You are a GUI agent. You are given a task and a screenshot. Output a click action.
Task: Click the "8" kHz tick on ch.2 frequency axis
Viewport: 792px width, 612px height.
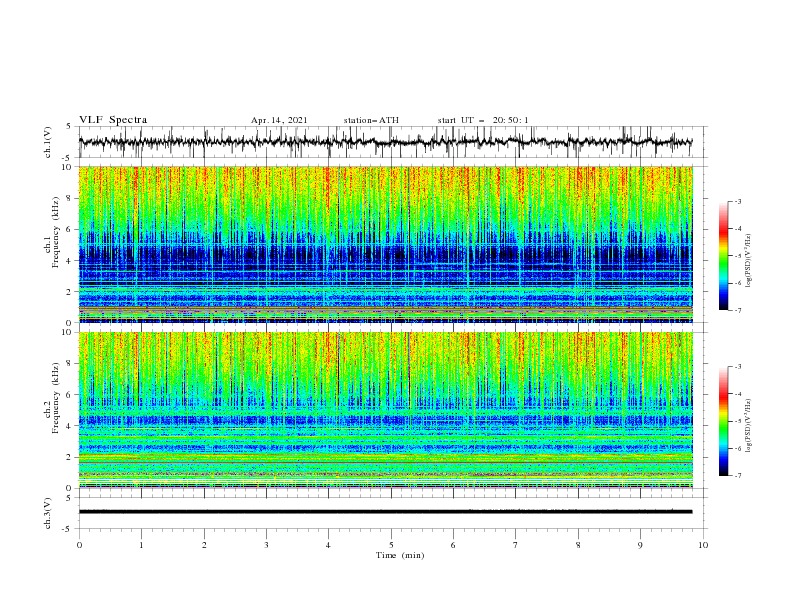coord(69,364)
